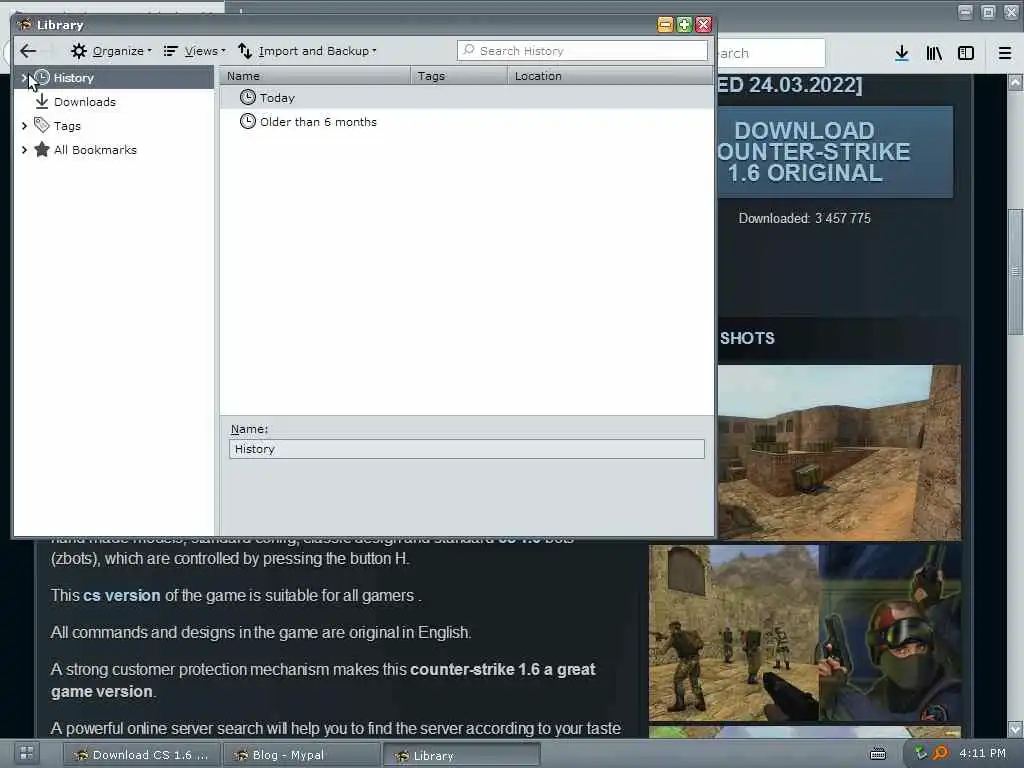Select History in the Library sidebar
This screenshot has height=768, width=1024.
pos(114,78)
